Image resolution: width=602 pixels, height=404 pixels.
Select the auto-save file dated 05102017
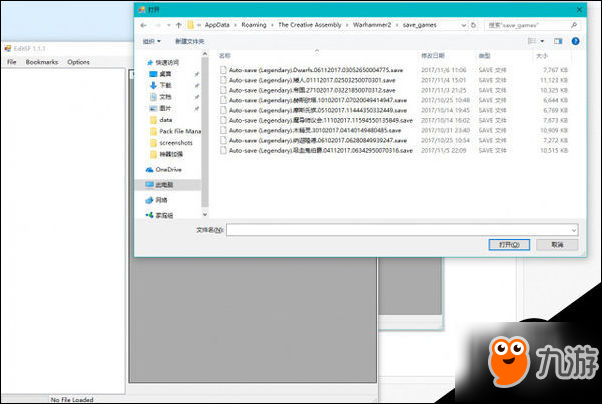tap(318, 110)
